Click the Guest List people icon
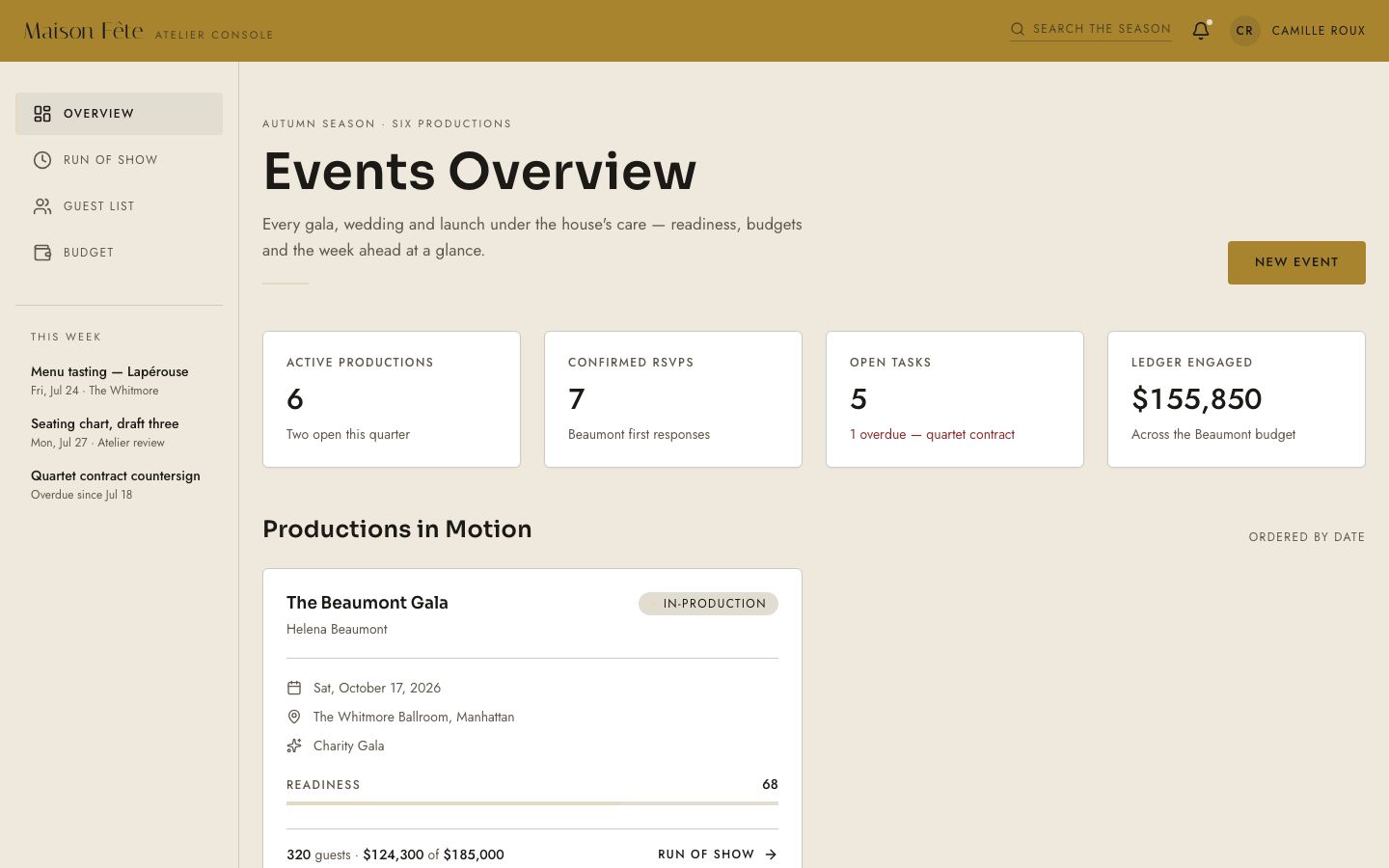This screenshot has height=868, width=1389. click(x=42, y=206)
